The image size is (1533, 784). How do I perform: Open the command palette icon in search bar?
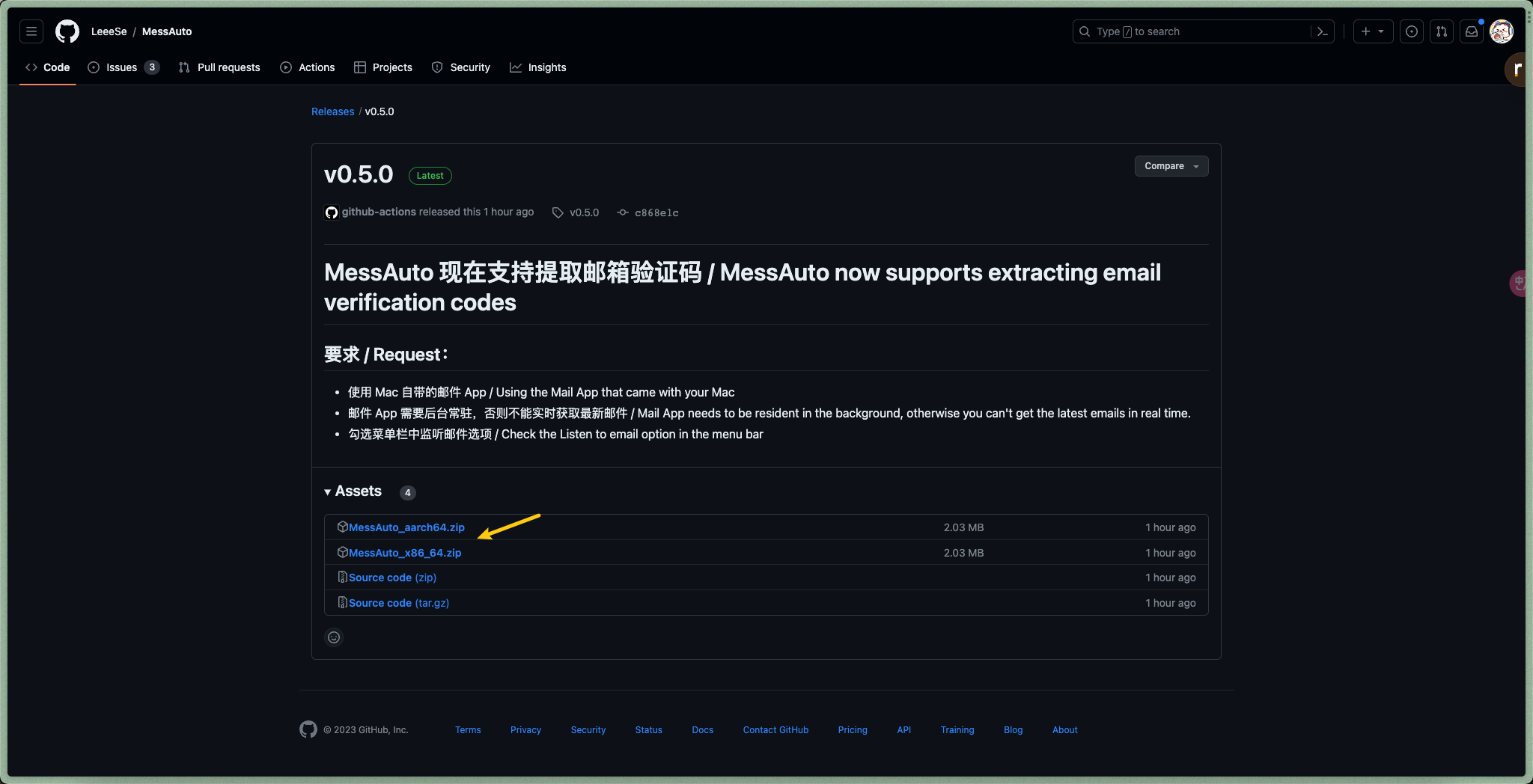[1322, 31]
